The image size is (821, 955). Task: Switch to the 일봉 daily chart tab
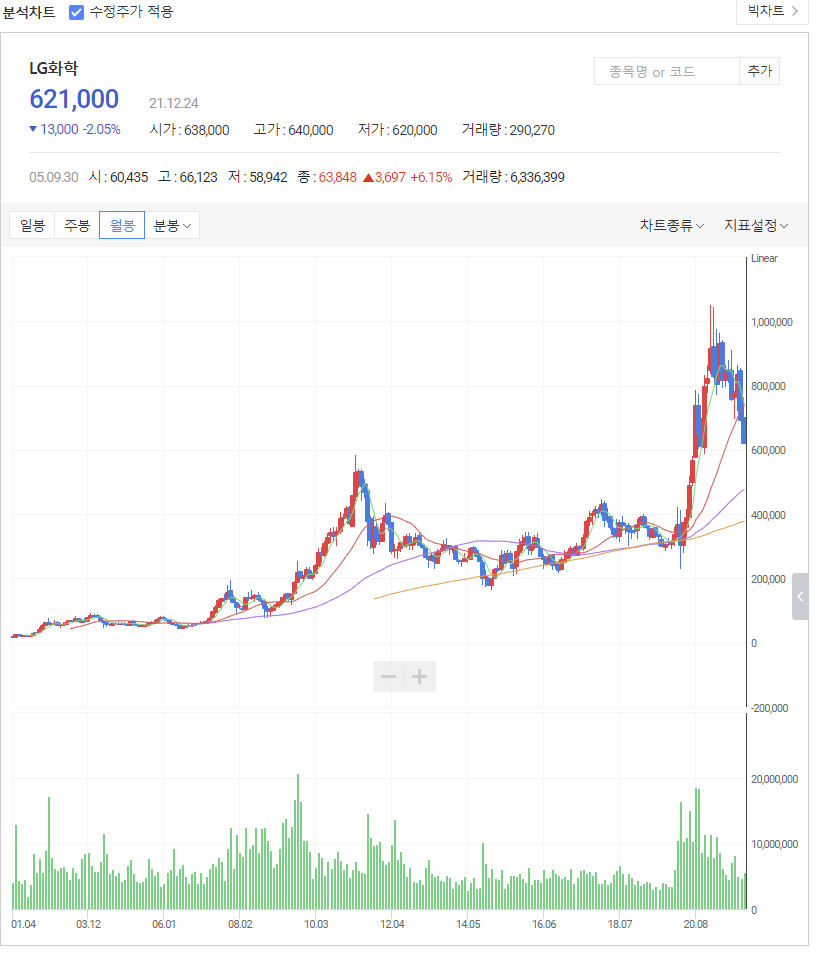(32, 225)
